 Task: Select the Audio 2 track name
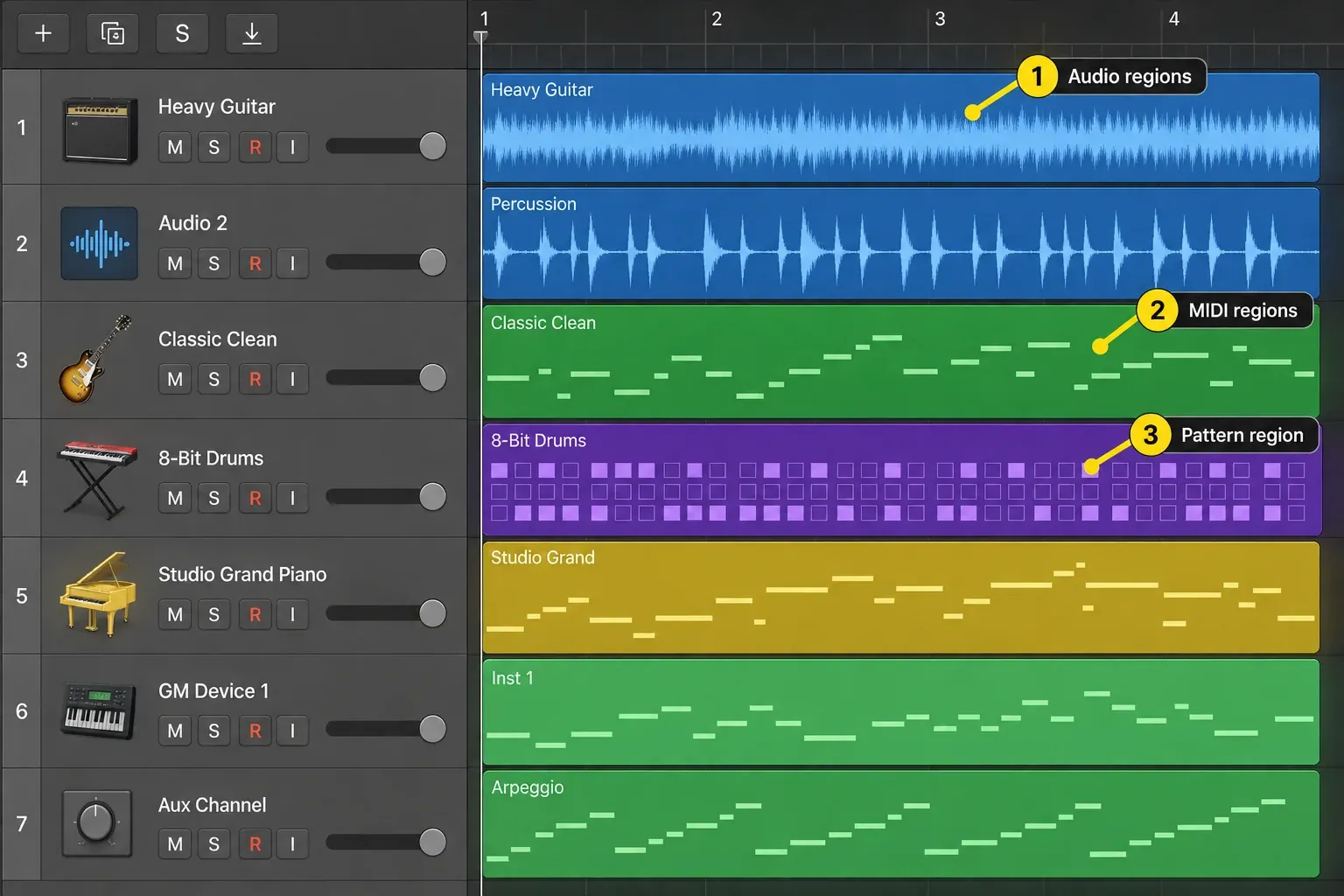coord(192,223)
